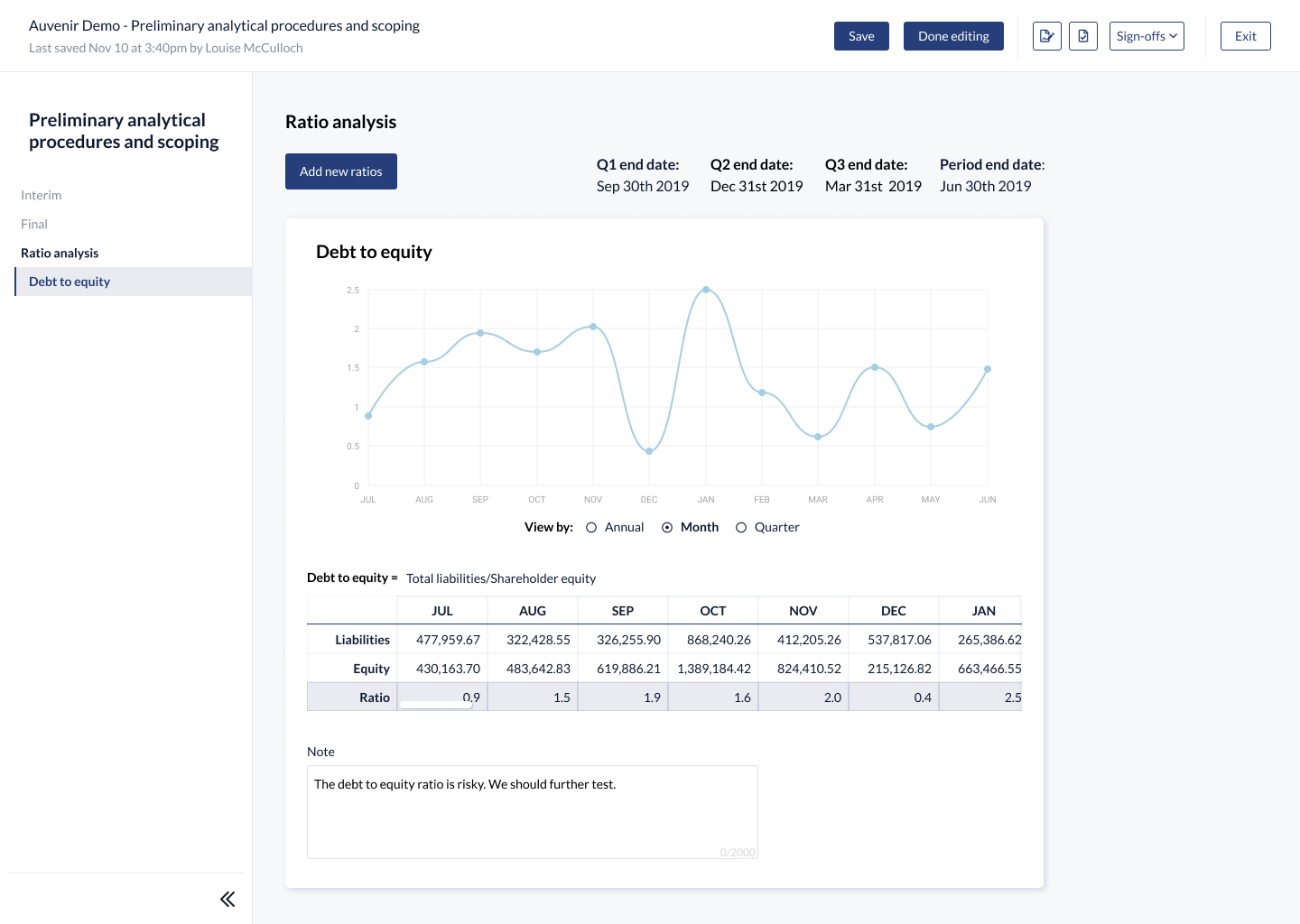The width and height of the screenshot is (1300, 924).
Task: Click the Debt to equity chart title
Action: coord(374,252)
